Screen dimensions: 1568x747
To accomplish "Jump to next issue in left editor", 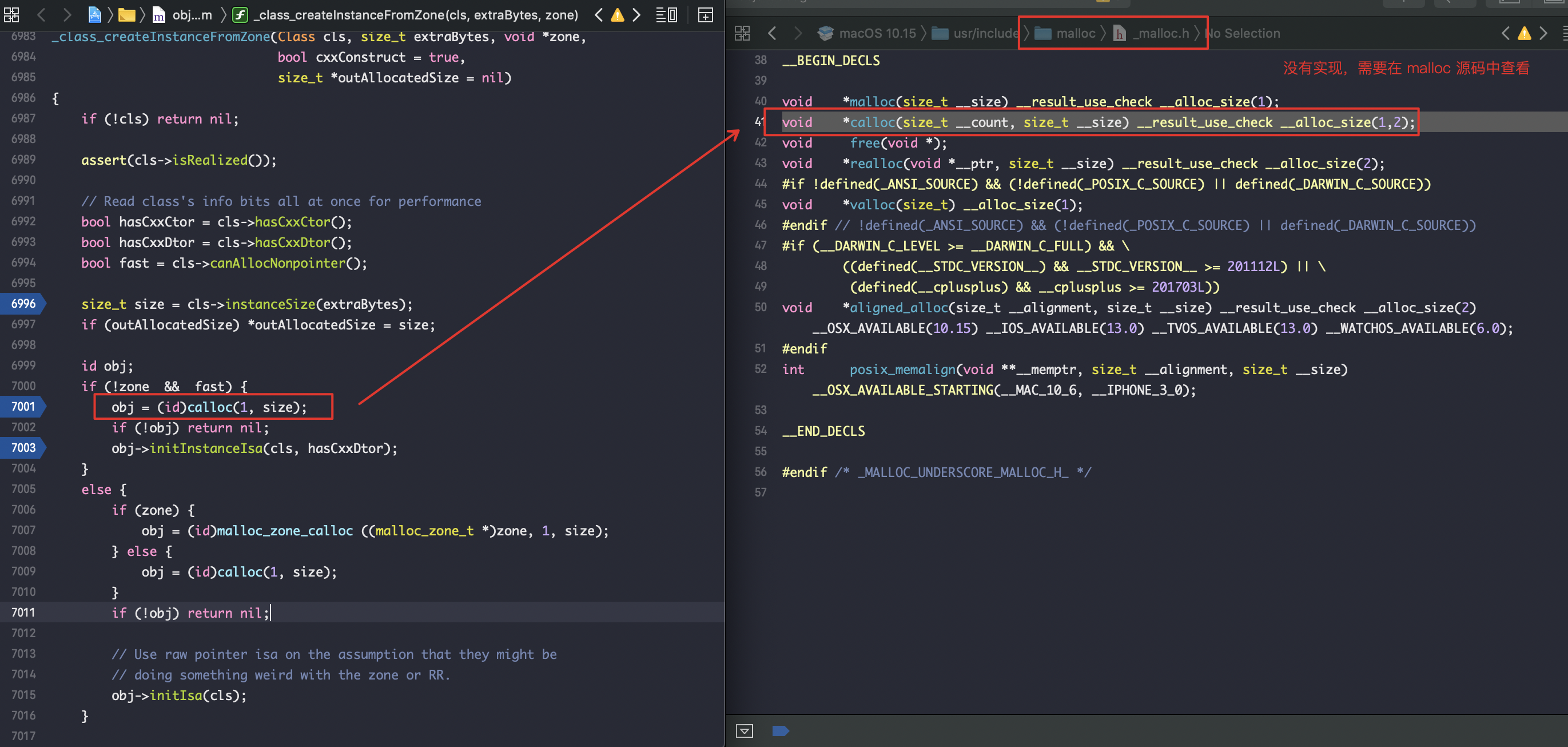I will click(636, 15).
